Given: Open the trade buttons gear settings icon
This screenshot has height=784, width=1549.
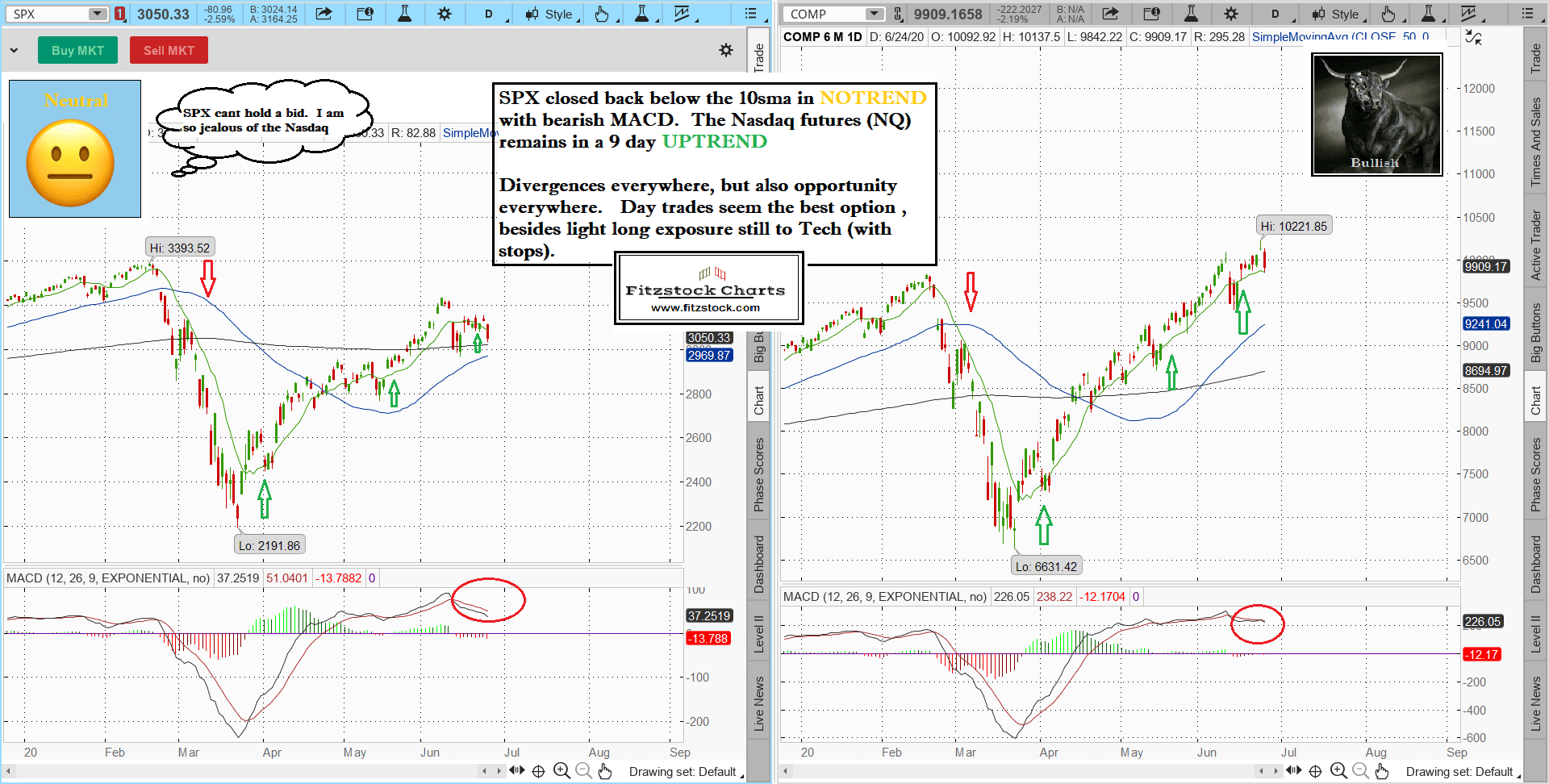Looking at the screenshot, I should (726, 50).
